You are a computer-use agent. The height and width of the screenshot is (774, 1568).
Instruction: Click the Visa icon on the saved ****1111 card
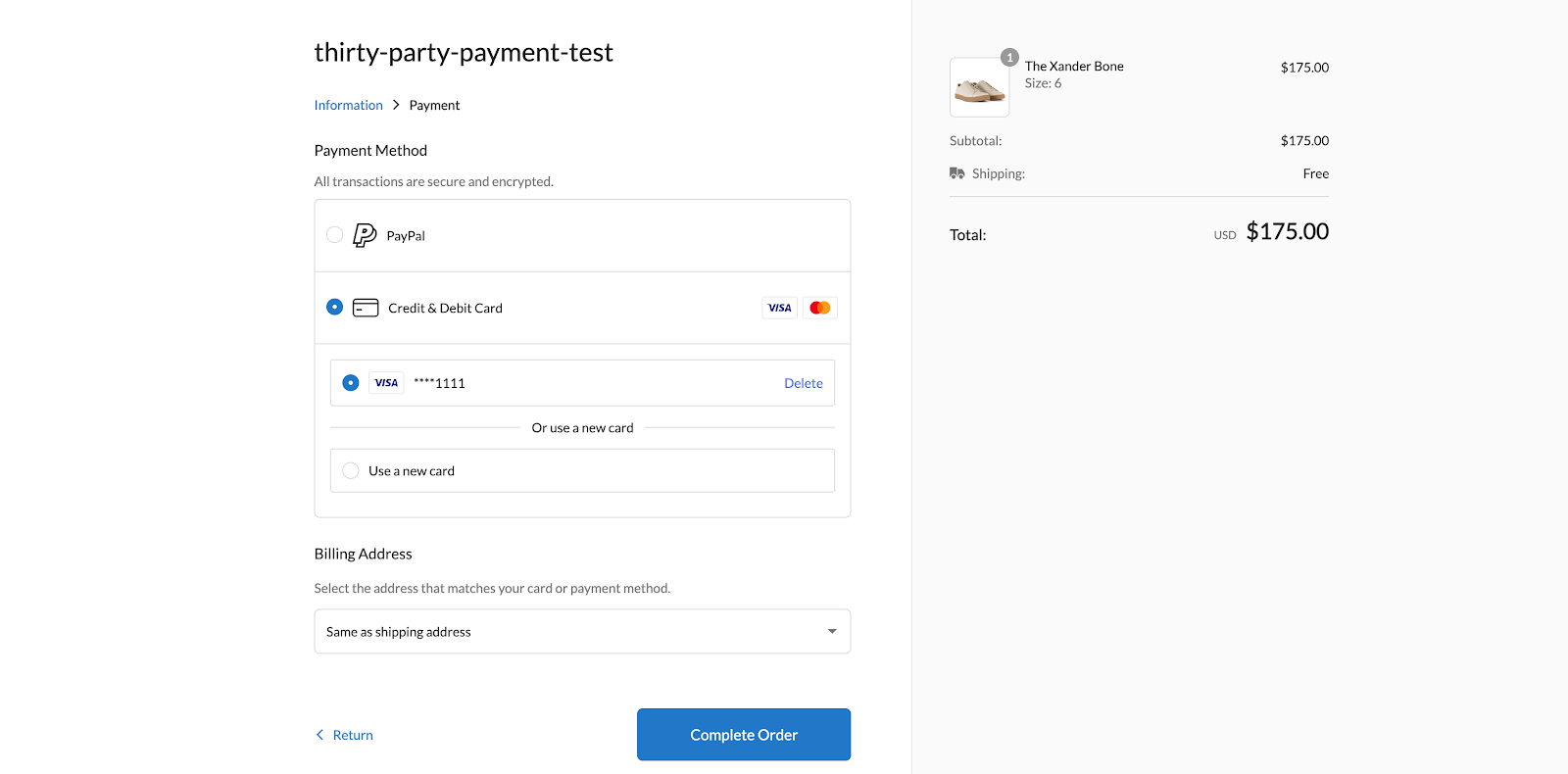coord(385,382)
